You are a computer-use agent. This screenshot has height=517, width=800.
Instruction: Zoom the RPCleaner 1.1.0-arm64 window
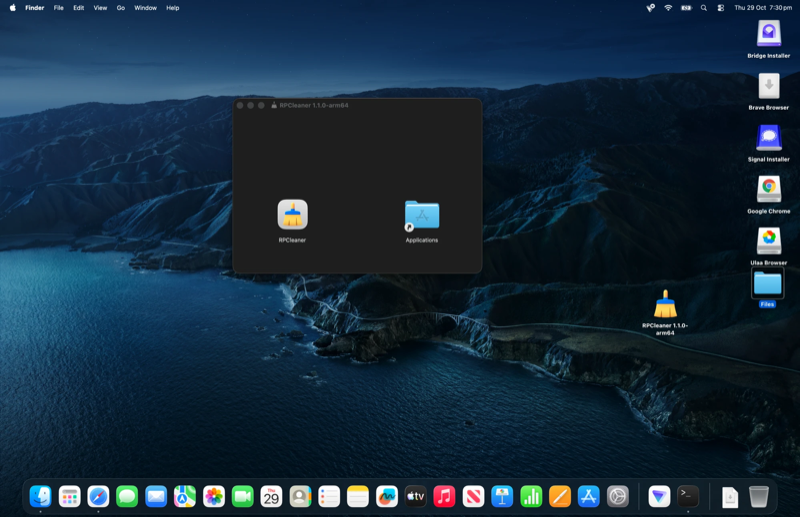(x=261, y=105)
